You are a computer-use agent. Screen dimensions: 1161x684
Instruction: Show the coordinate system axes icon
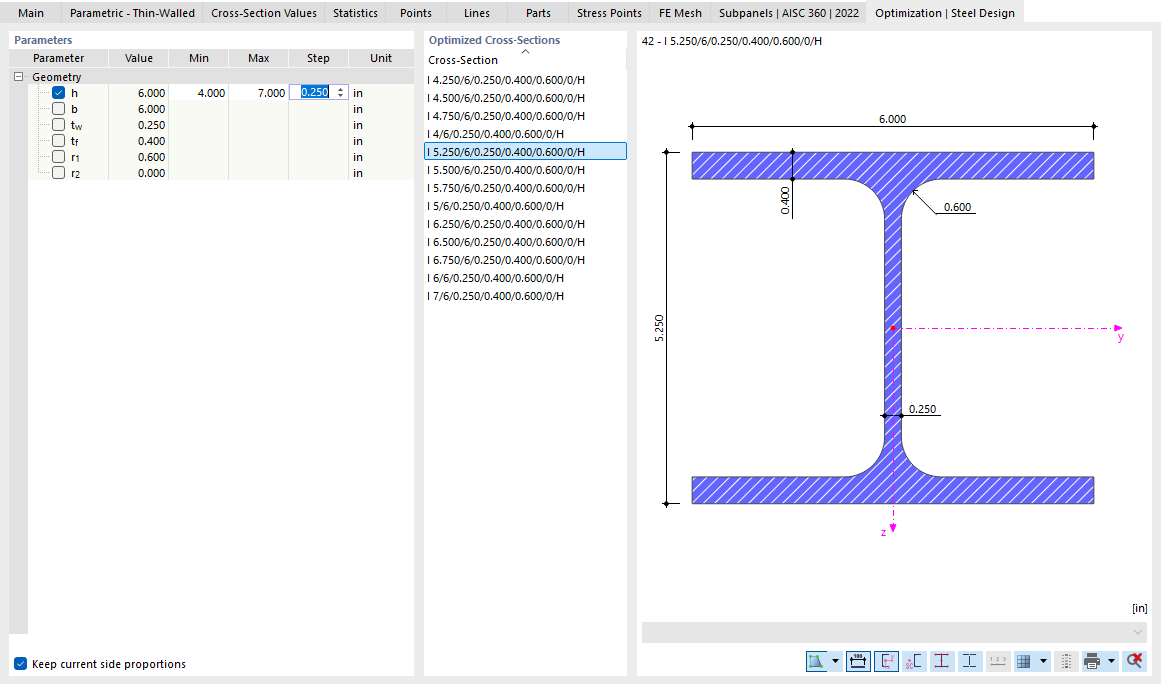coord(886,661)
